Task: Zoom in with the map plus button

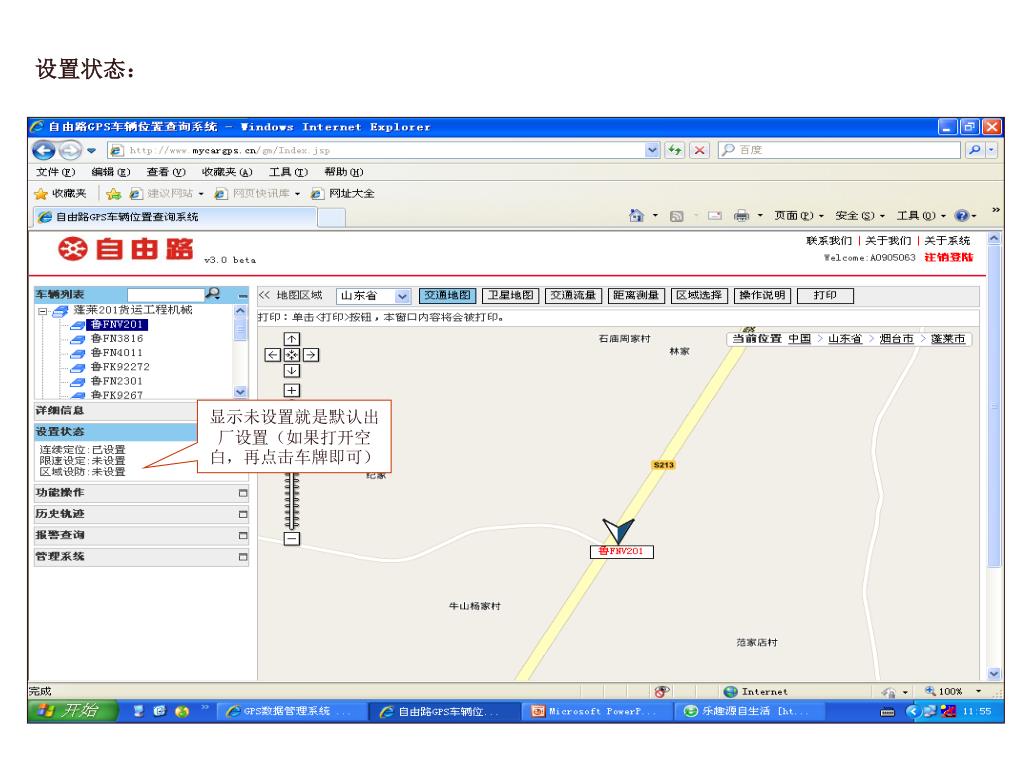Action: 292,391
